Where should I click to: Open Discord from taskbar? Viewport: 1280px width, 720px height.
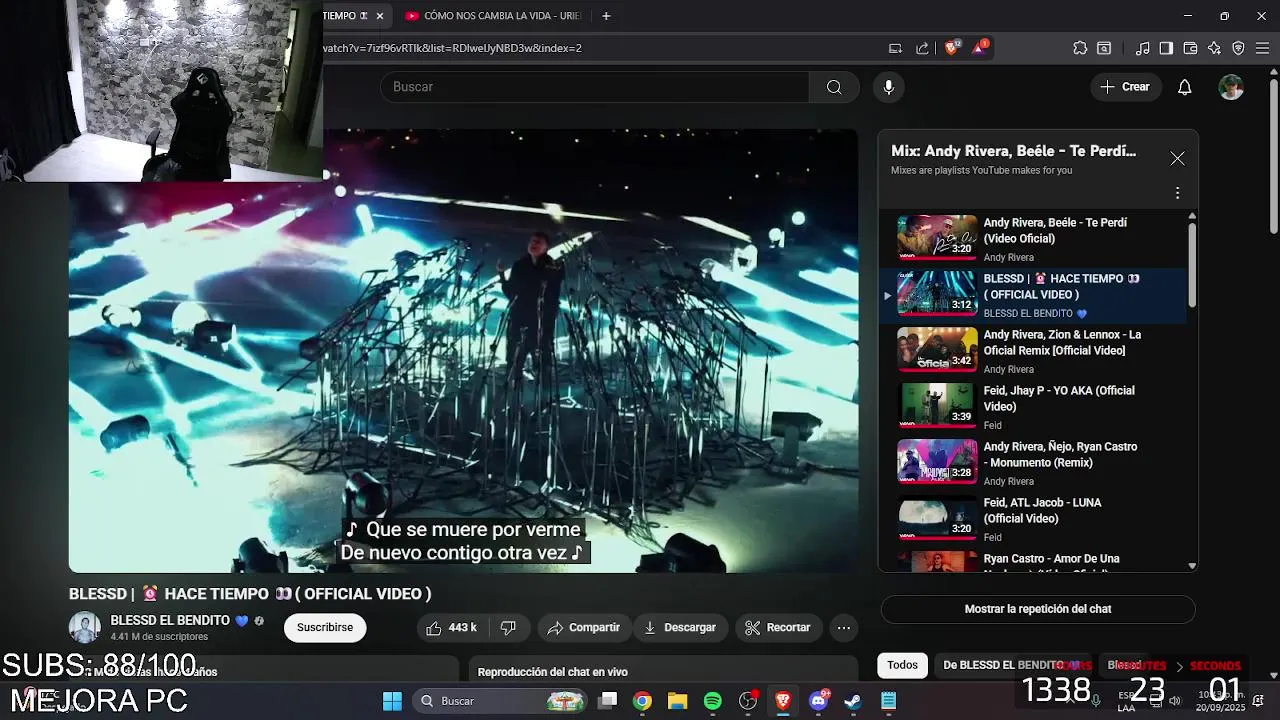coord(818,701)
